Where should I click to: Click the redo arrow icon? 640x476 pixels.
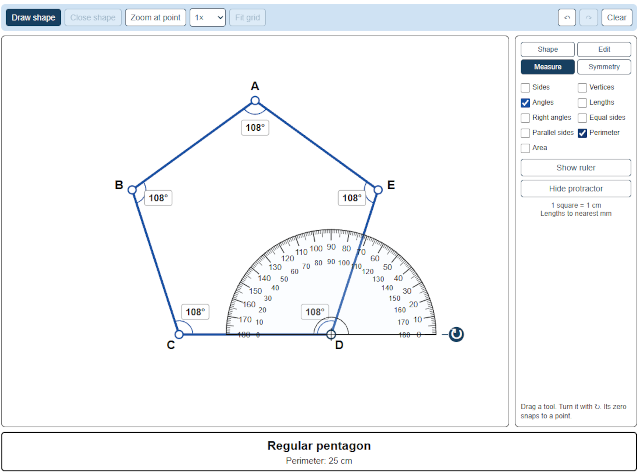589,18
